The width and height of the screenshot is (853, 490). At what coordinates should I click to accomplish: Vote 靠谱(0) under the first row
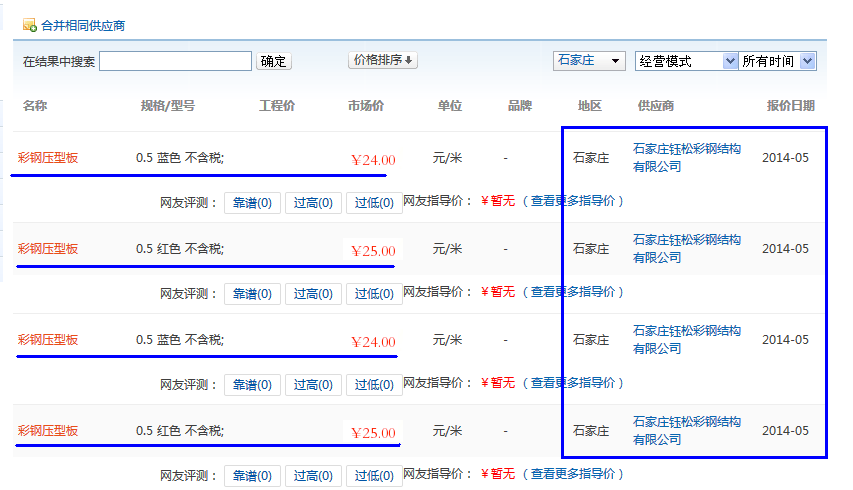click(x=252, y=203)
